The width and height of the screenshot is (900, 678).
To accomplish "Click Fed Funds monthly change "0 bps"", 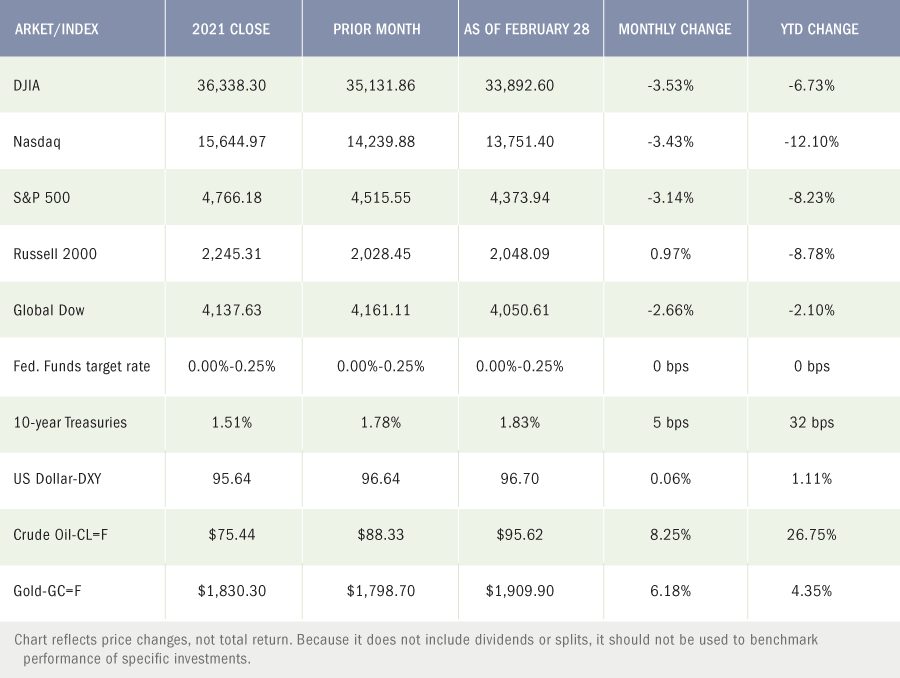I will tap(670, 366).
